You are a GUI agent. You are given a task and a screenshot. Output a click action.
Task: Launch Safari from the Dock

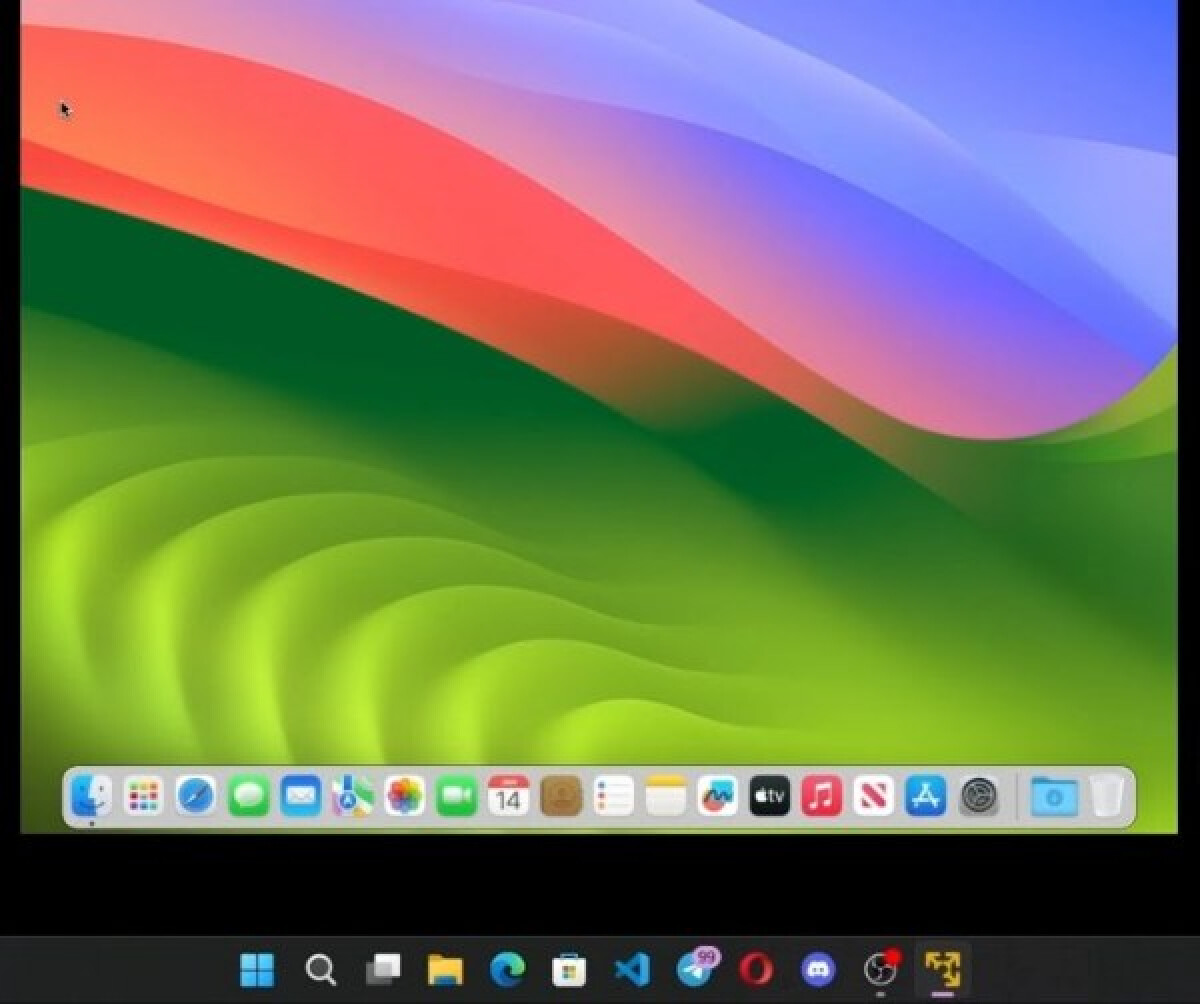tap(194, 797)
